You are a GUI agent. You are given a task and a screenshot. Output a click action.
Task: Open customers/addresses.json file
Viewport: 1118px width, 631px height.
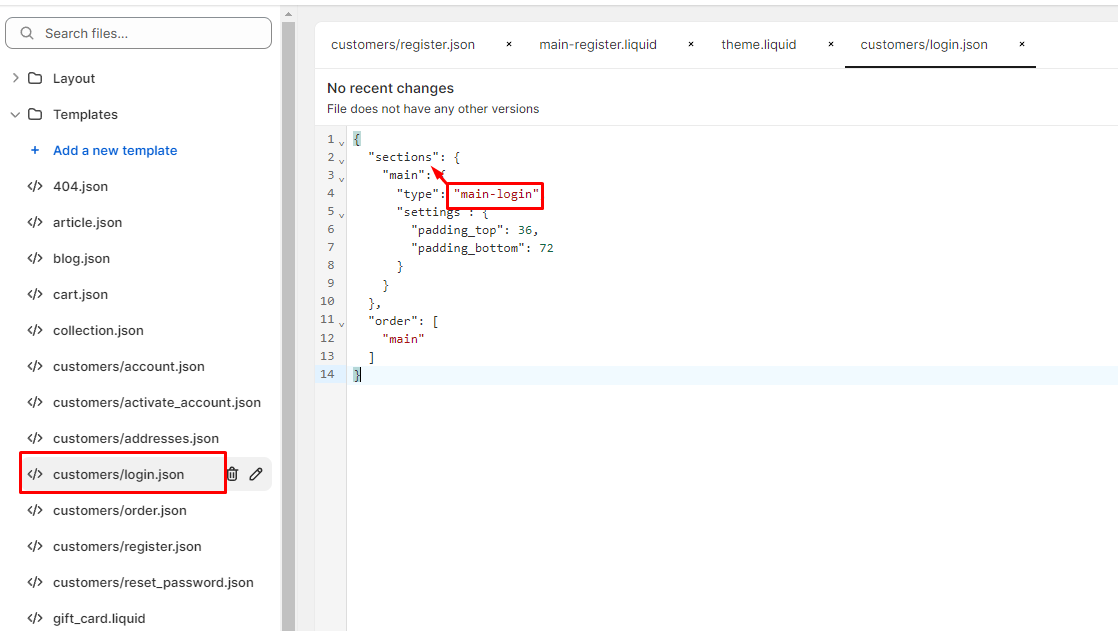[135, 438]
